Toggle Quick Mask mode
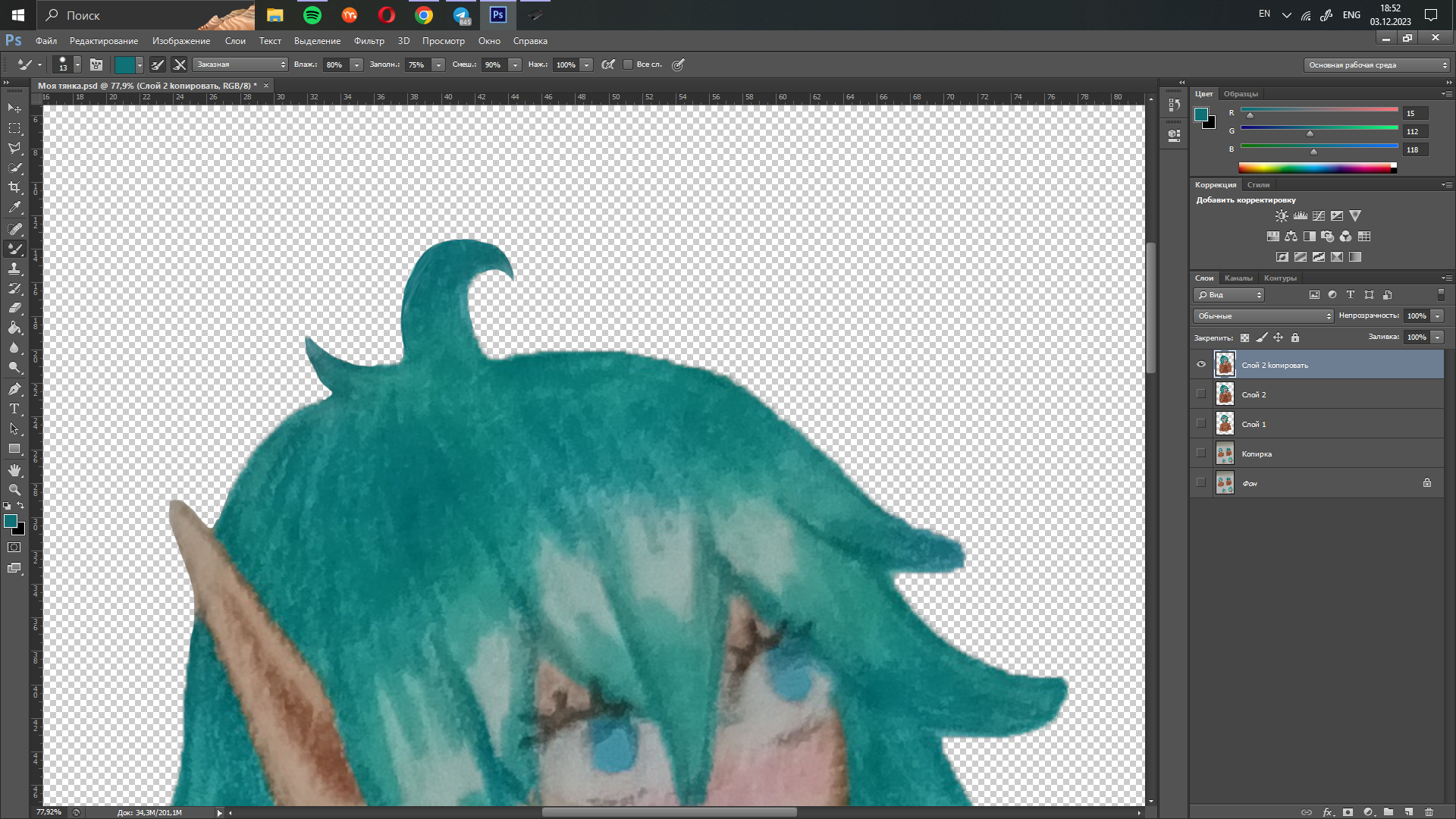 pos(14,548)
